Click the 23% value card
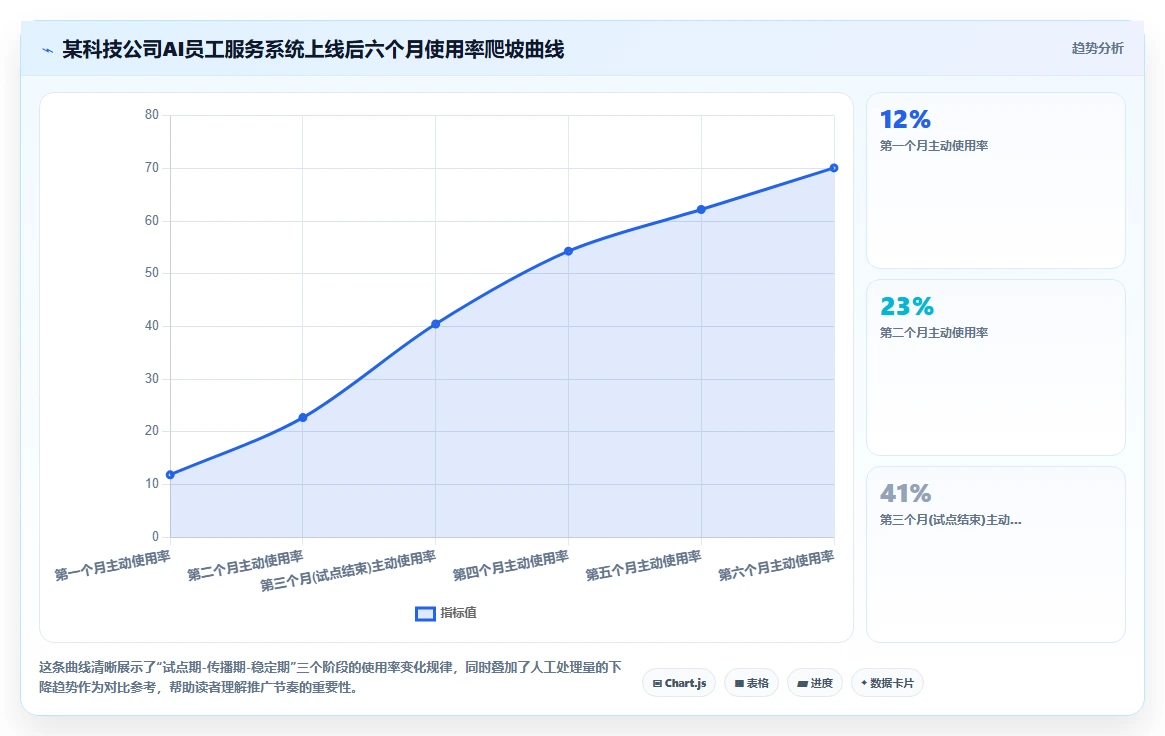Image resolution: width=1165 pixels, height=736 pixels. pyautogui.click(x=996, y=368)
